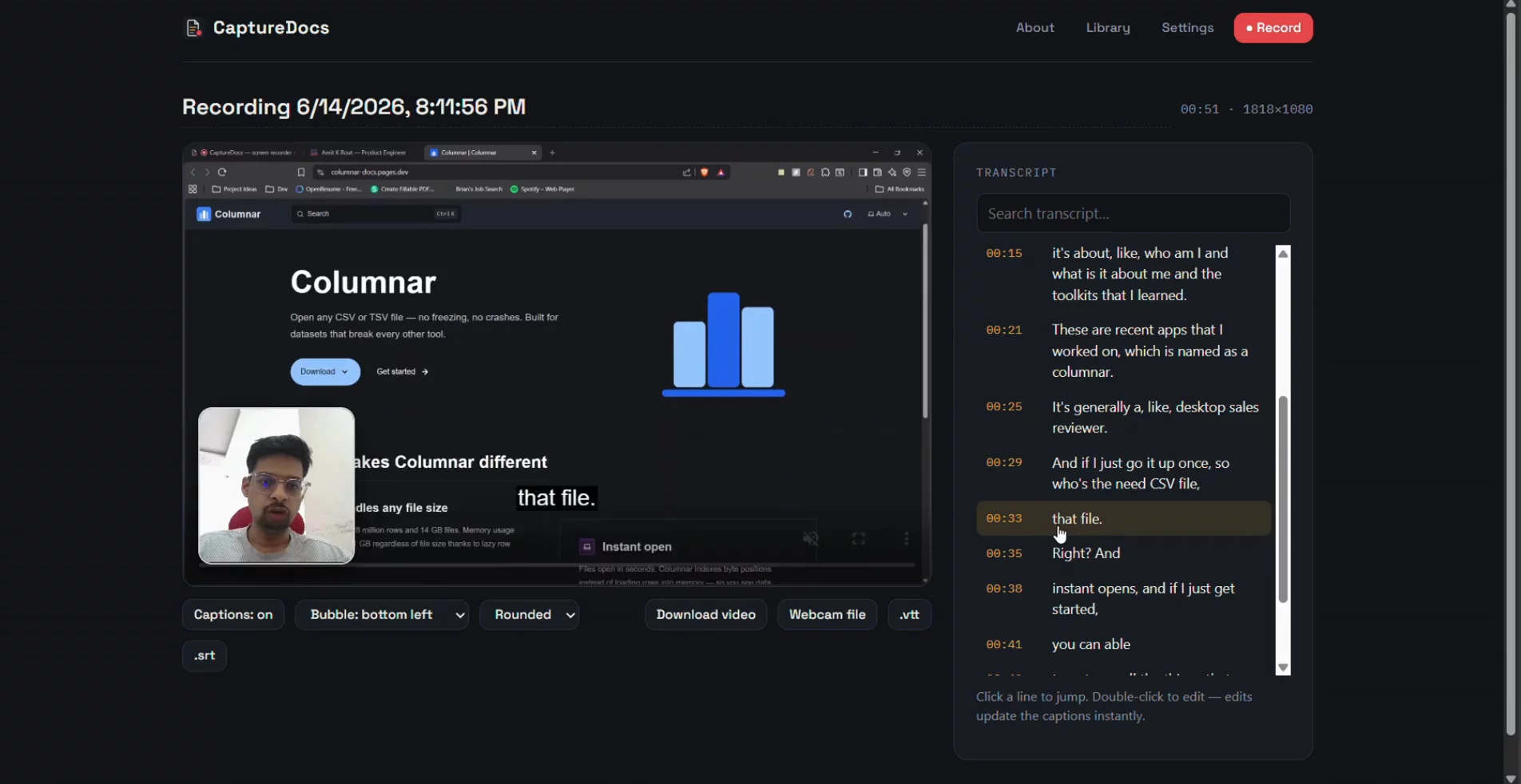1521x784 pixels.
Task: Click the "00:51 · 1818×1080" recording info
Action: tap(1246, 109)
